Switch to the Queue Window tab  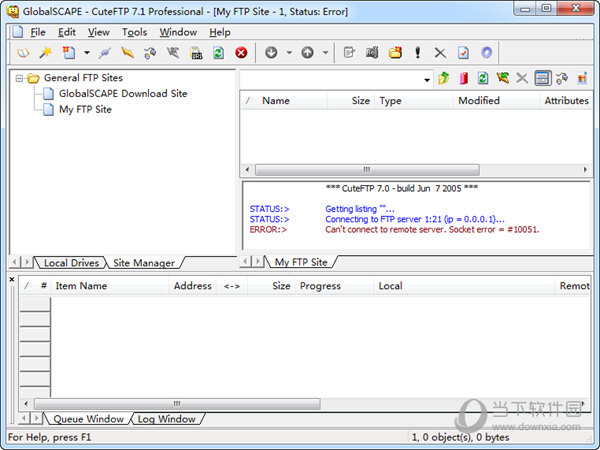click(x=88, y=419)
